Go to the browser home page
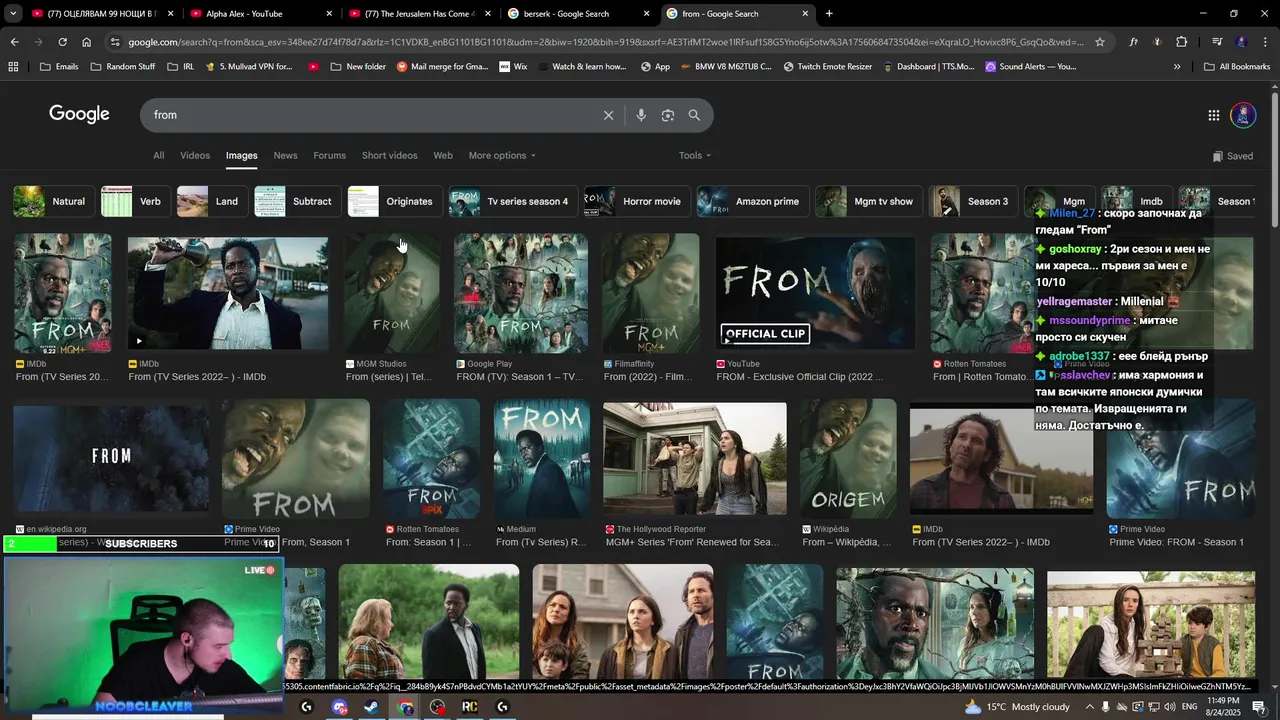The image size is (1280, 720). click(x=86, y=42)
